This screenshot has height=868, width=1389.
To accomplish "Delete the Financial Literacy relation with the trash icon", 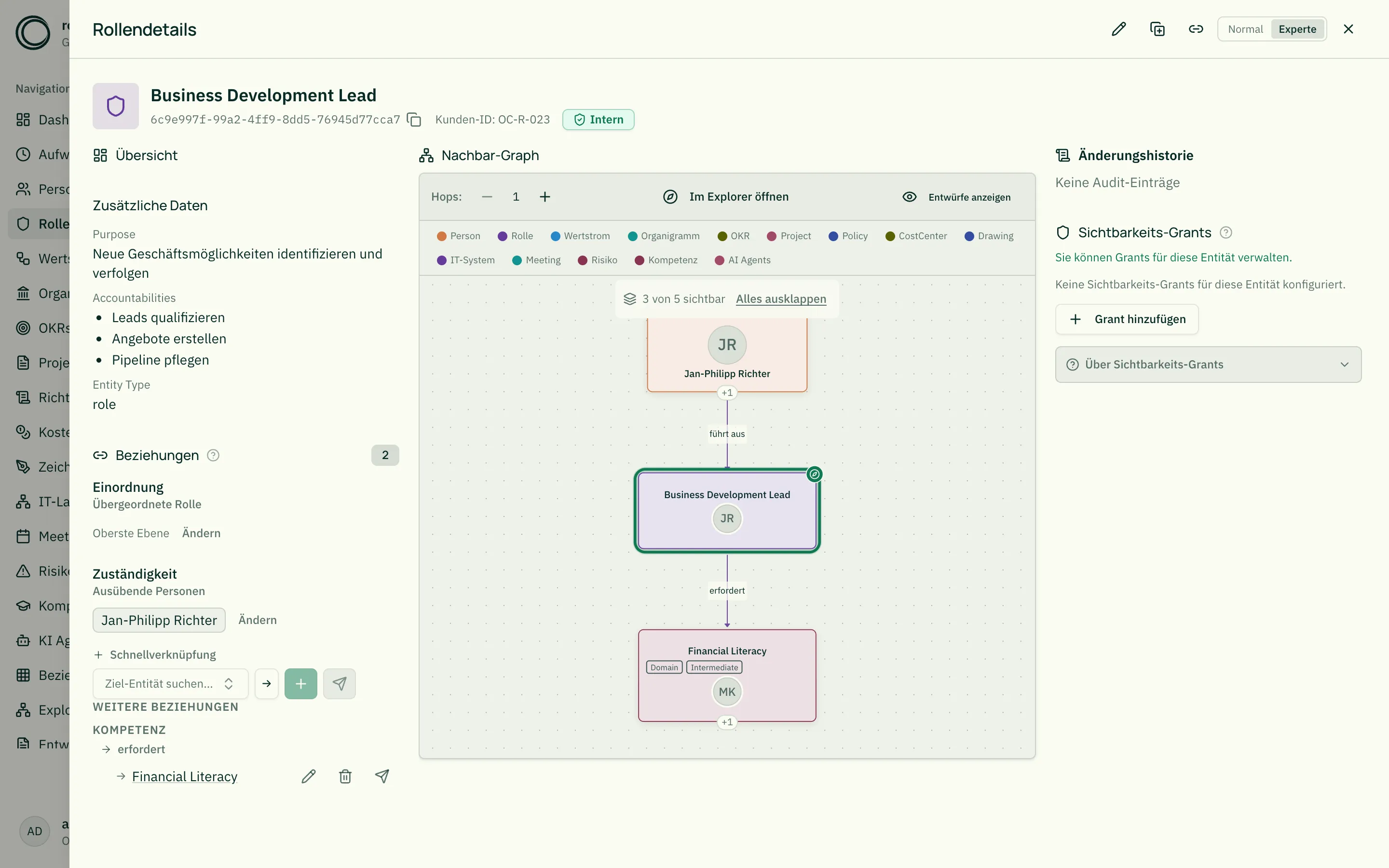I will click(345, 776).
